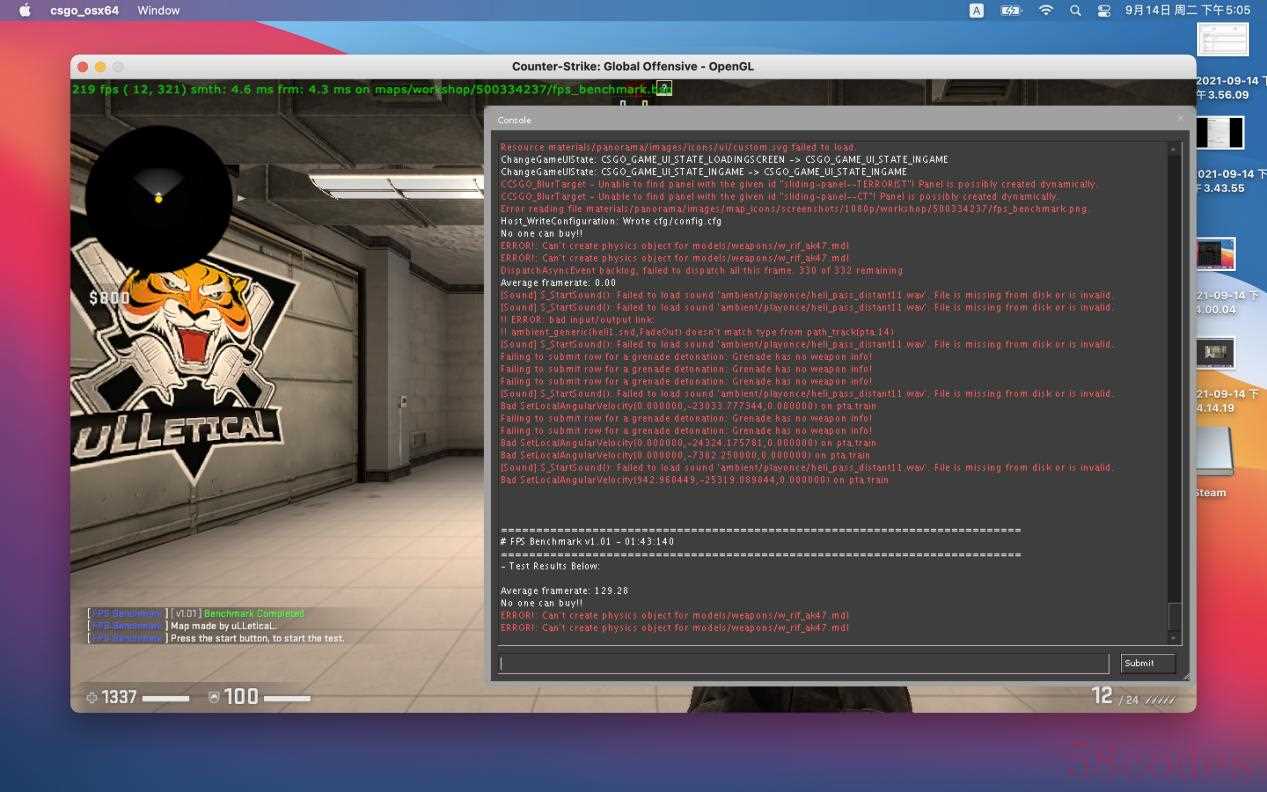Open Control Center icon
This screenshot has height=792, width=1267.
1104,10
